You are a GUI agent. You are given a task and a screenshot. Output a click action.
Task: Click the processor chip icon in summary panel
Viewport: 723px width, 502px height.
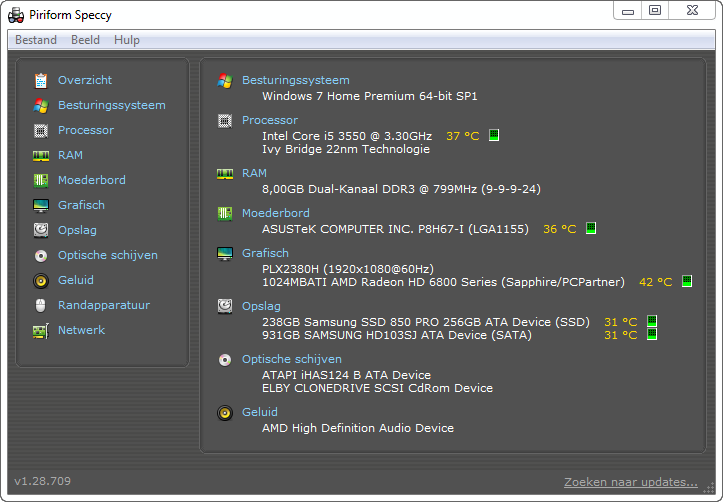point(225,121)
